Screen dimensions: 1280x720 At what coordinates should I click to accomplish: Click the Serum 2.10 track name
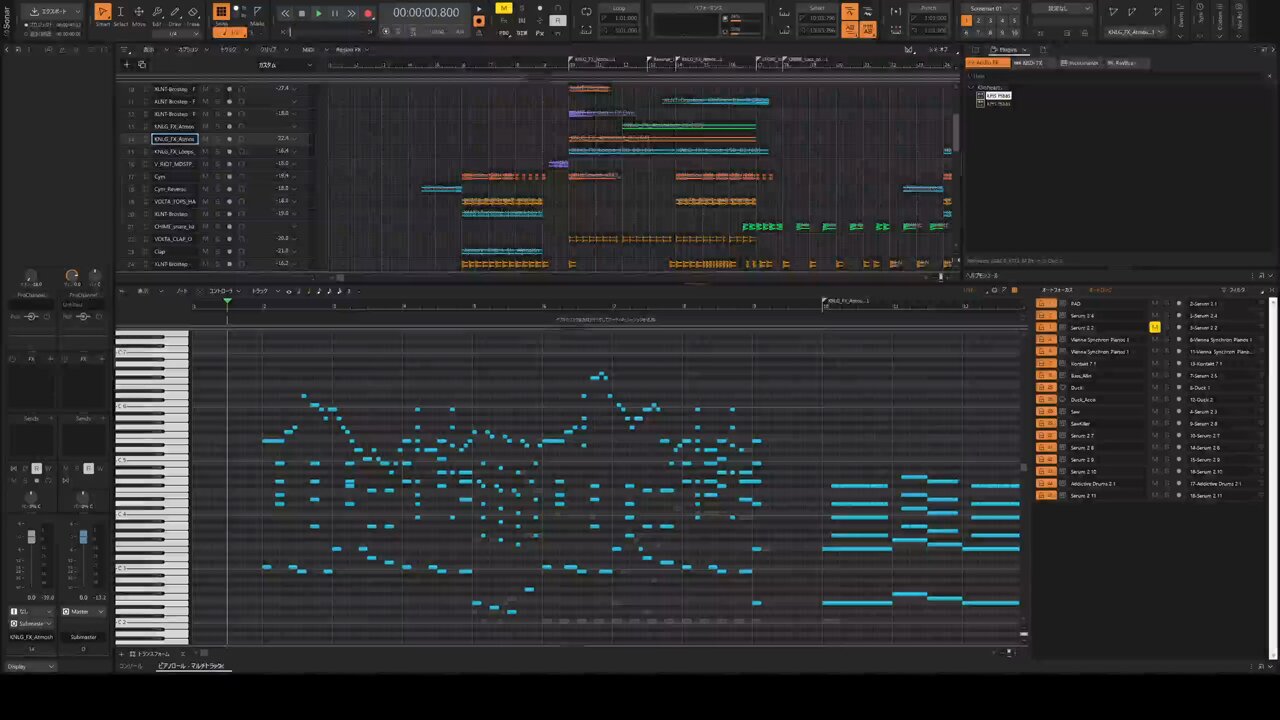pos(1083,472)
